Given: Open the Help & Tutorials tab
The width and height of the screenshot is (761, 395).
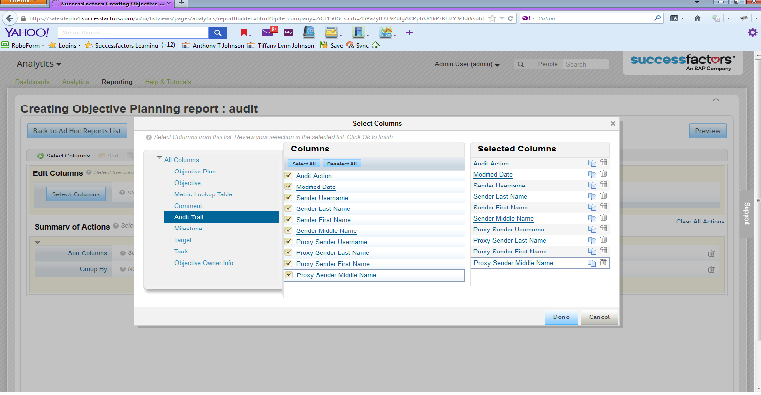Looking at the screenshot, I should tap(168, 82).
